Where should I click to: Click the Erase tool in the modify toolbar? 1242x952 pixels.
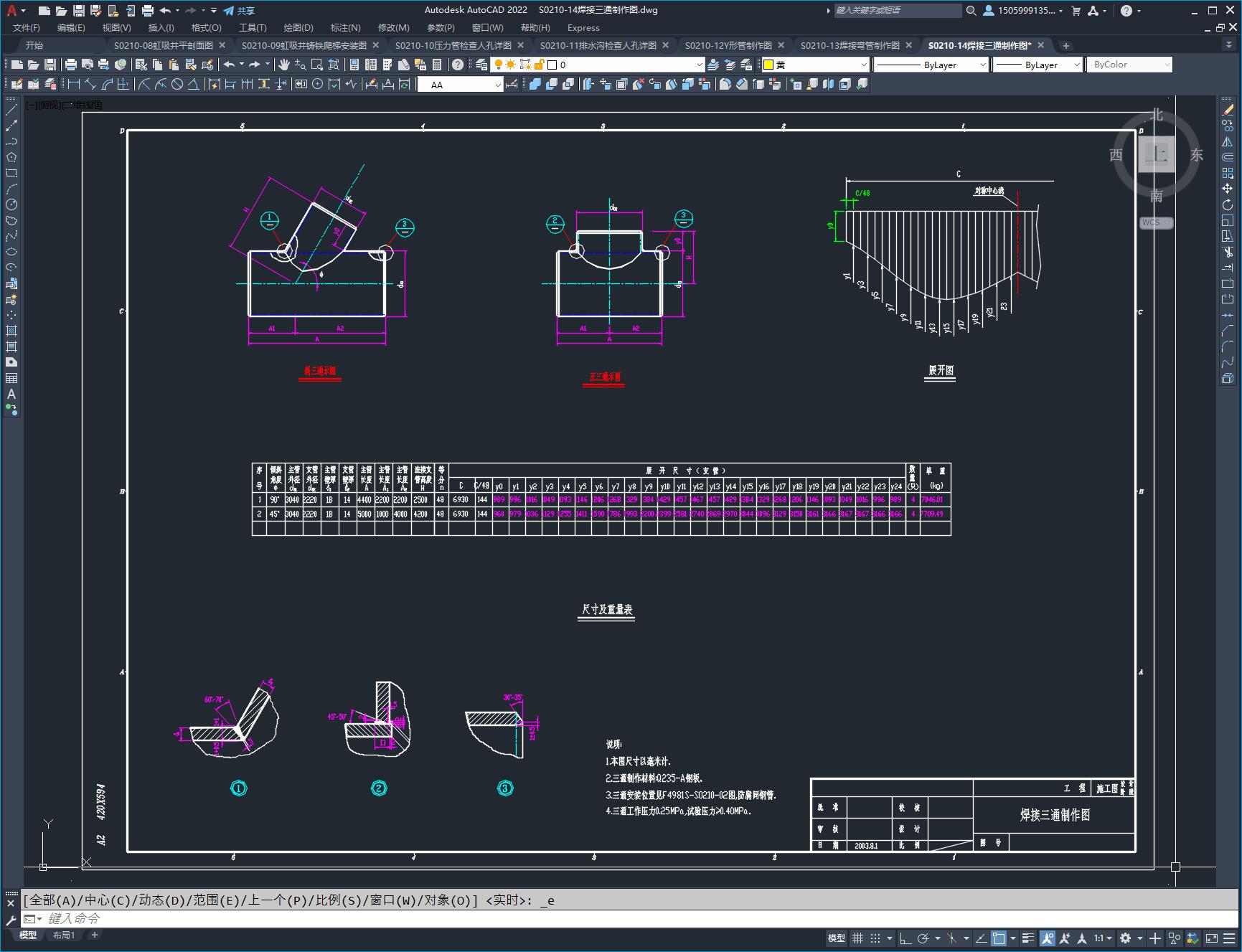(x=1228, y=110)
